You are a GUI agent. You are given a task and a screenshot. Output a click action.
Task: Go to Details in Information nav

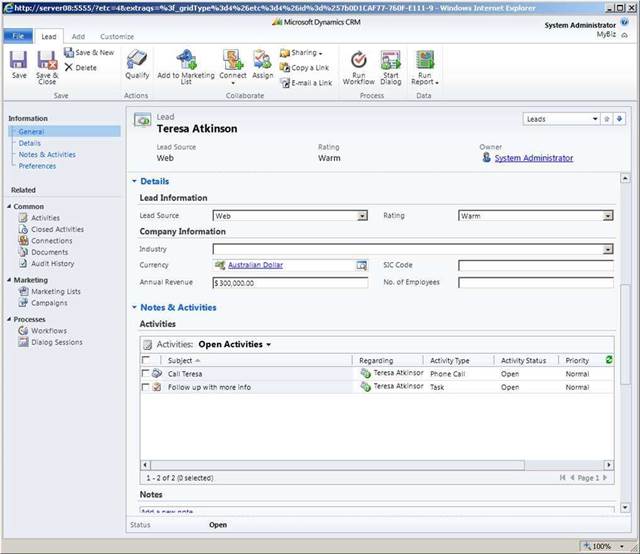pyautogui.click(x=29, y=143)
